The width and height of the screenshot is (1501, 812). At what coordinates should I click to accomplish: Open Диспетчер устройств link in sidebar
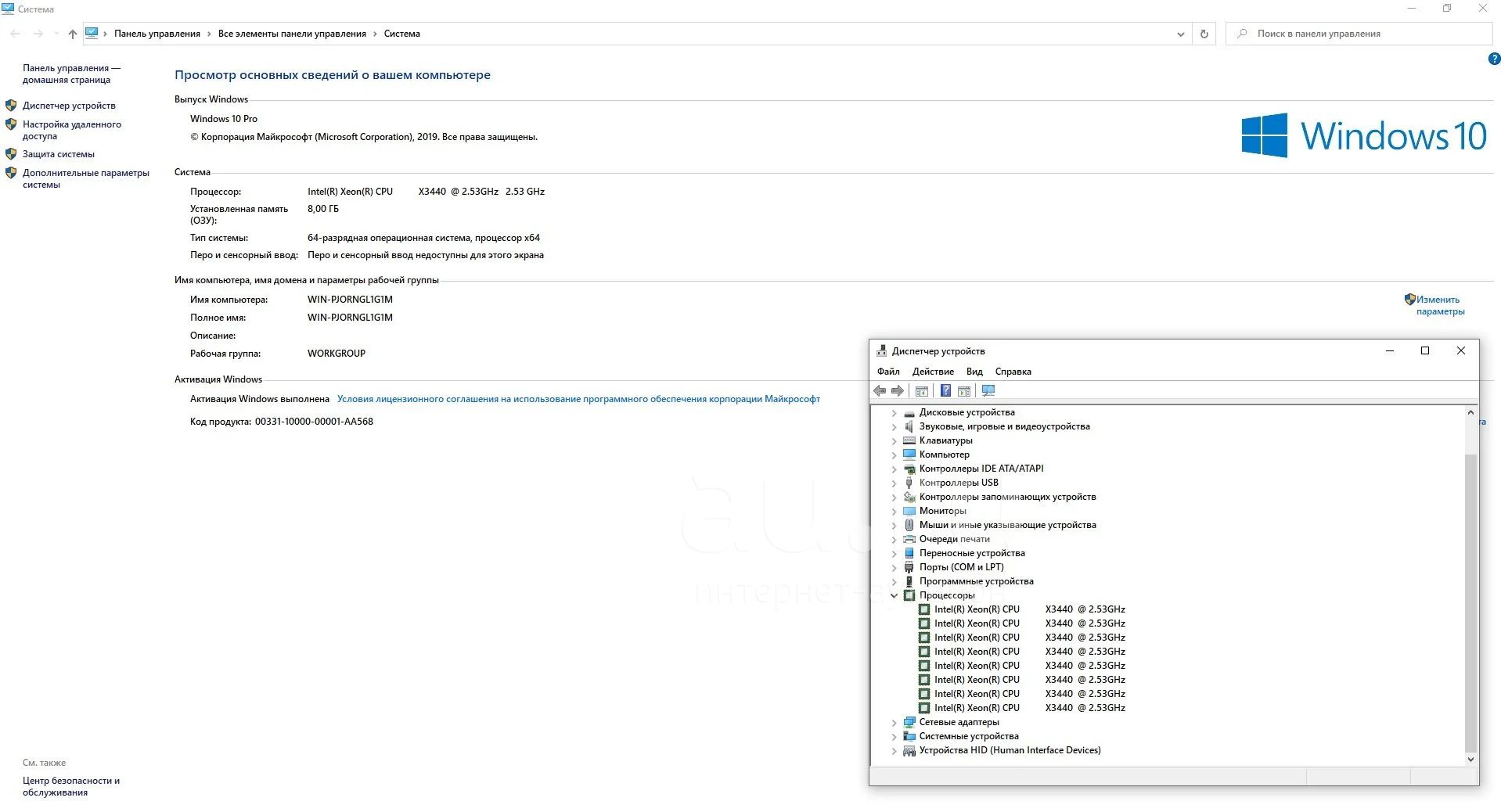(x=69, y=106)
